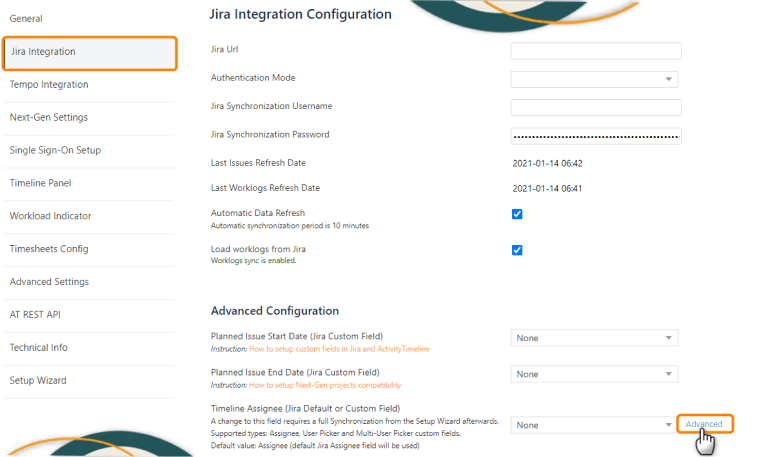Focus Jira Synchronization Username field
The height and width of the screenshot is (457, 770).
(596, 108)
